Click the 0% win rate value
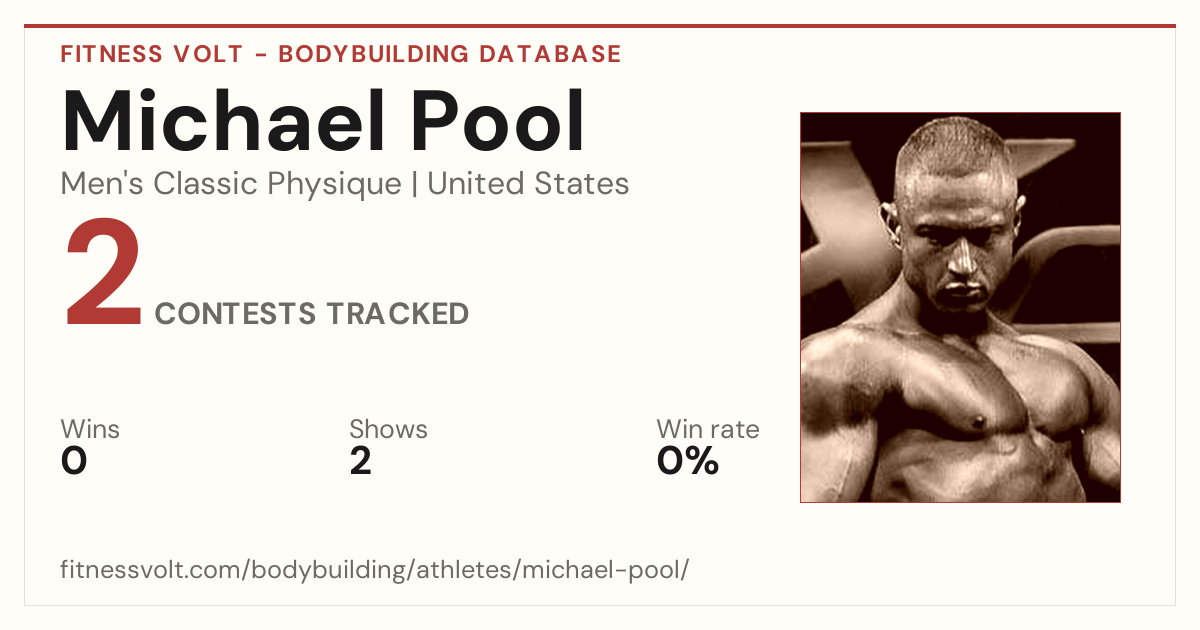Screen dimensions: 1200x630 (688, 461)
